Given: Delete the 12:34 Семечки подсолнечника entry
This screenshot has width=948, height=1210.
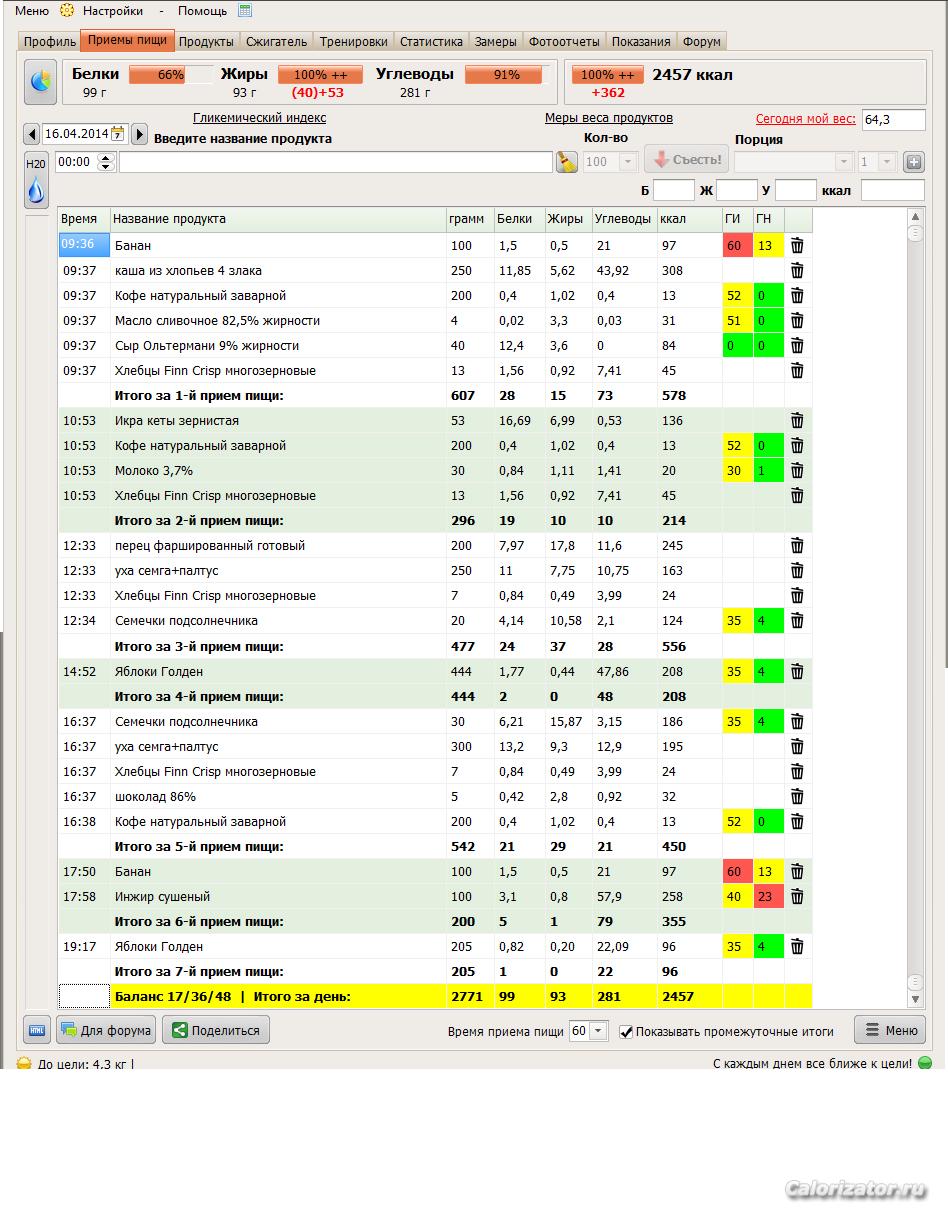Looking at the screenshot, I should click(797, 621).
